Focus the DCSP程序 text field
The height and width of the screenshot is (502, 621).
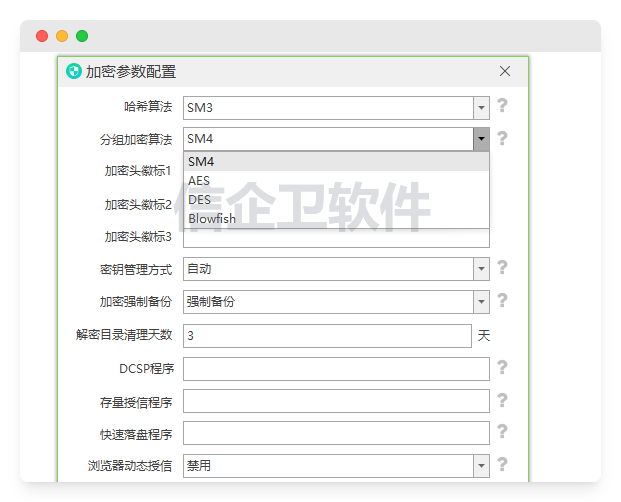336,369
